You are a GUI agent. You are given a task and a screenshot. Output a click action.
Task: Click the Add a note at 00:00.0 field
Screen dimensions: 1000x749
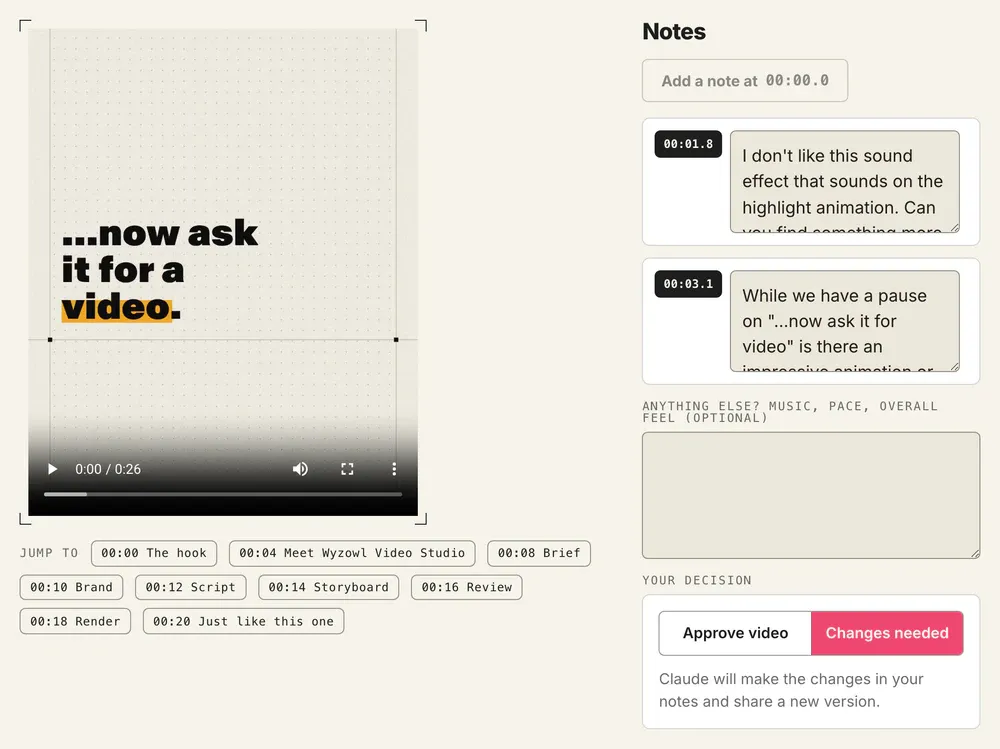pos(745,80)
